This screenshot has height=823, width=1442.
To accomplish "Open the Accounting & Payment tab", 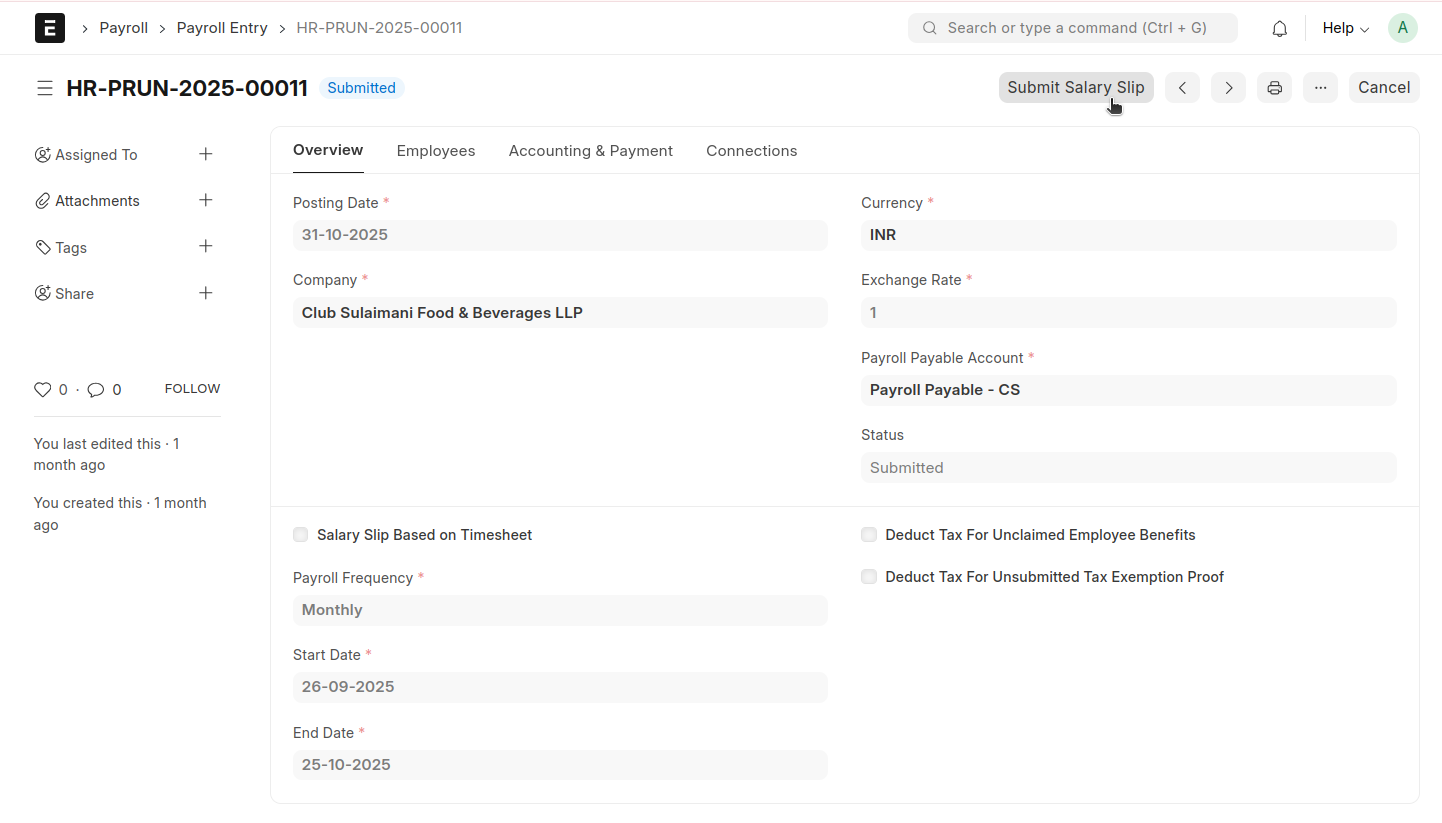I will [x=590, y=151].
